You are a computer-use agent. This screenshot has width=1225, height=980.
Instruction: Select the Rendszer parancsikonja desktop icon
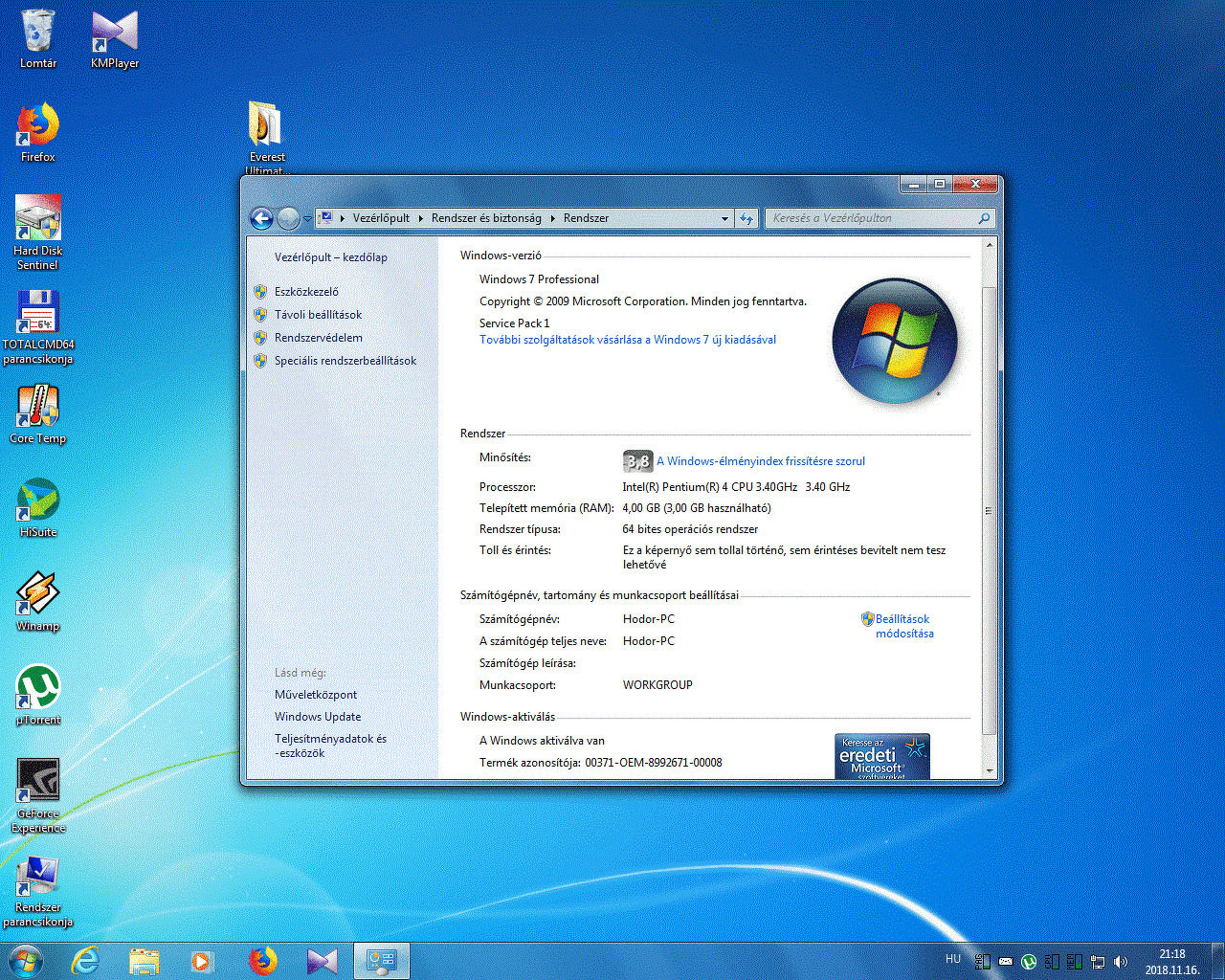38,891
